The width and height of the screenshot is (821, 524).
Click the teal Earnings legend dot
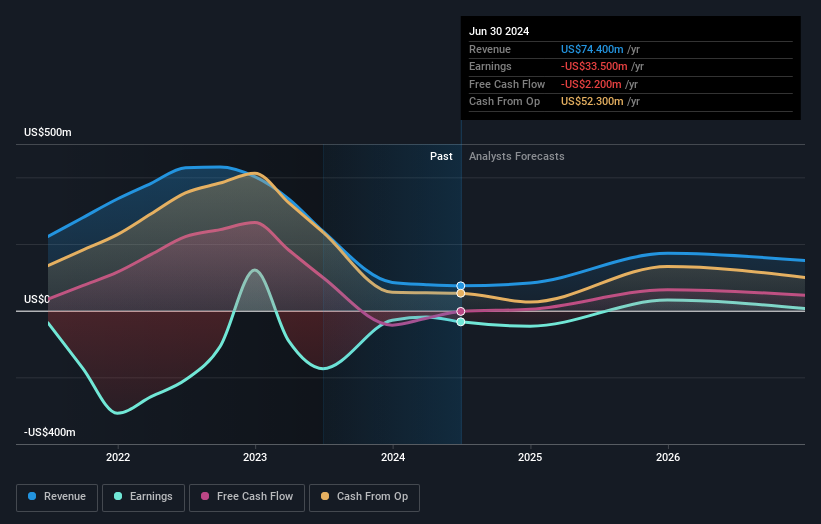click(x=118, y=496)
